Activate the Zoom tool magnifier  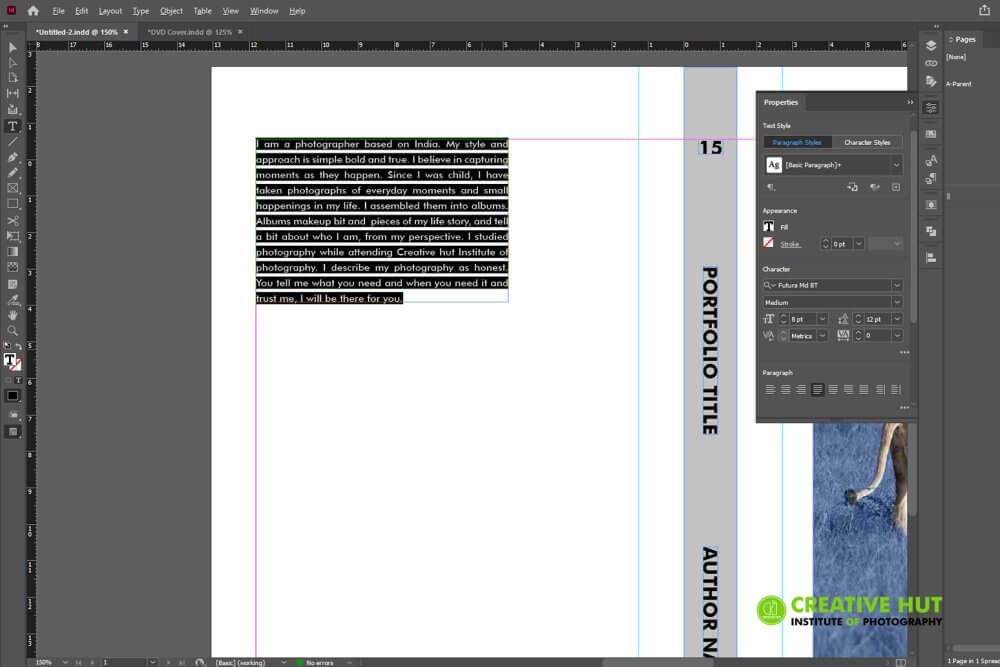(12, 331)
